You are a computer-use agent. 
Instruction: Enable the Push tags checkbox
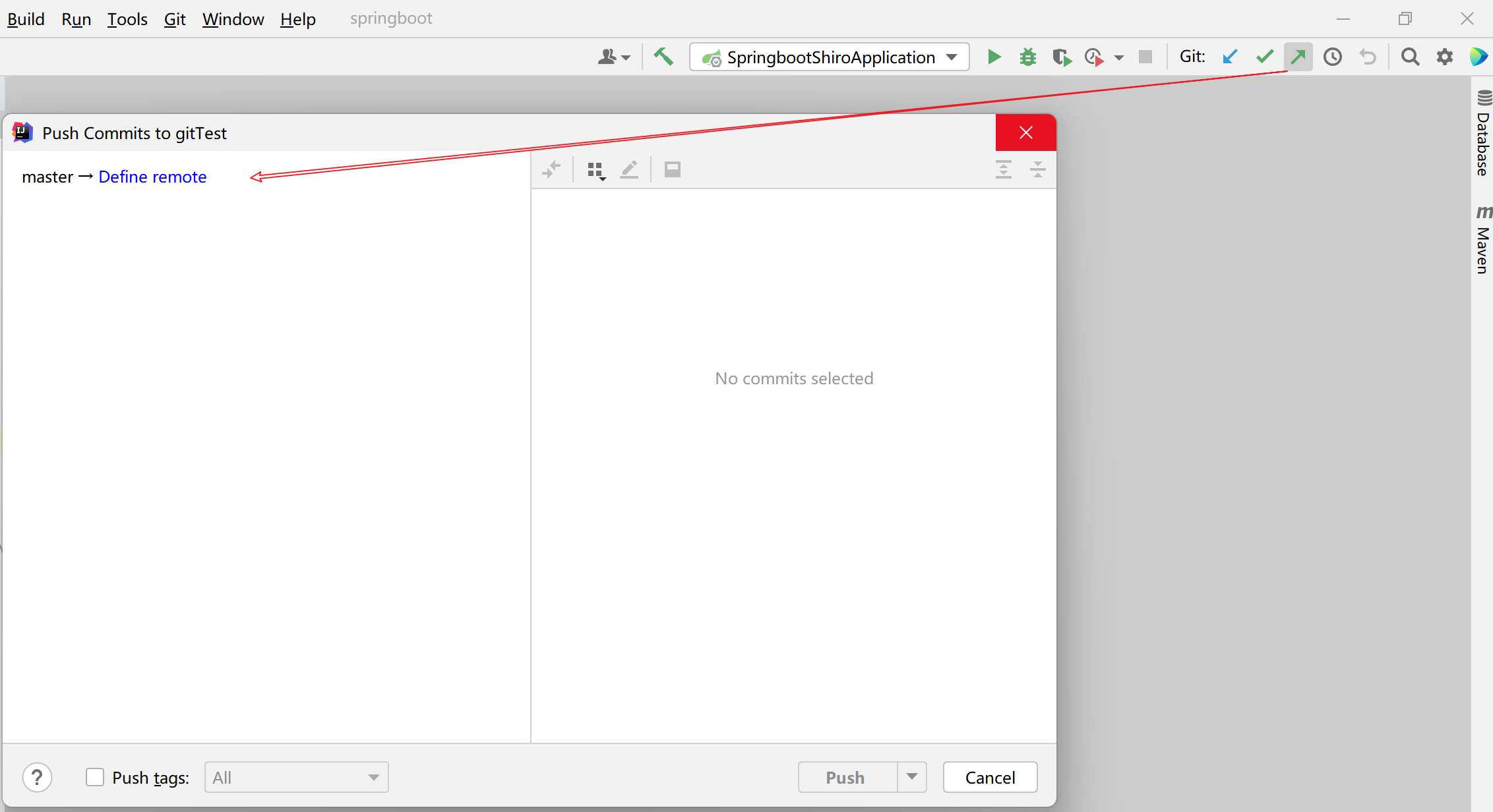95,777
